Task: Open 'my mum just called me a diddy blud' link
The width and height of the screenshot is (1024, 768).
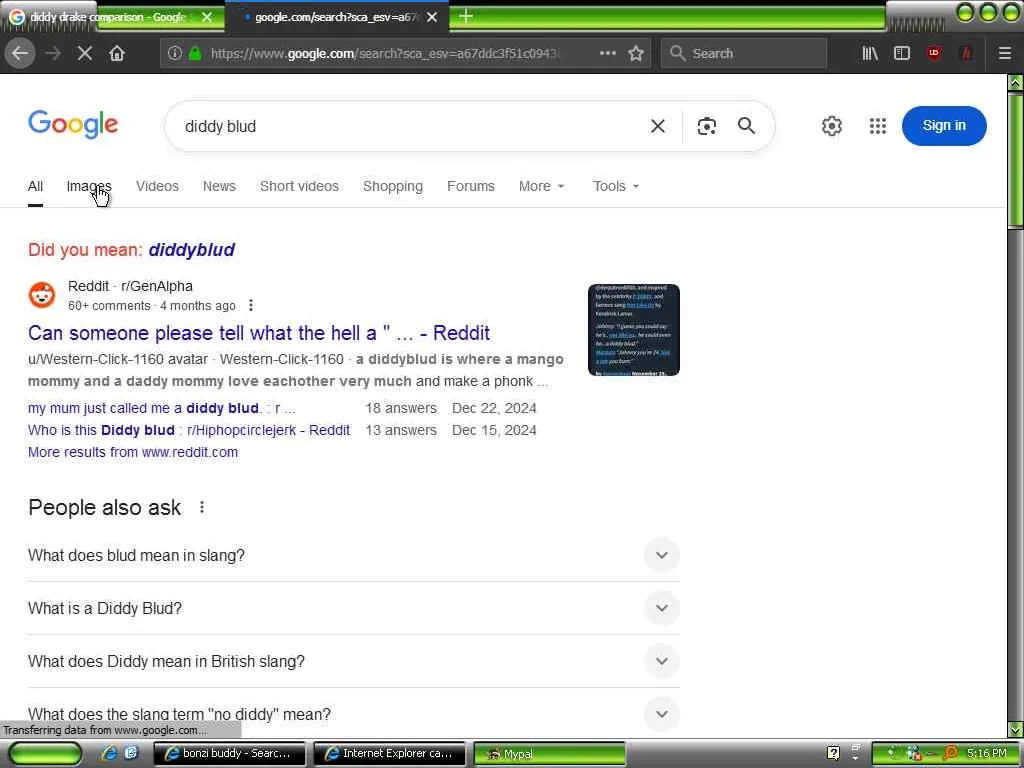Action: [x=162, y=408]
